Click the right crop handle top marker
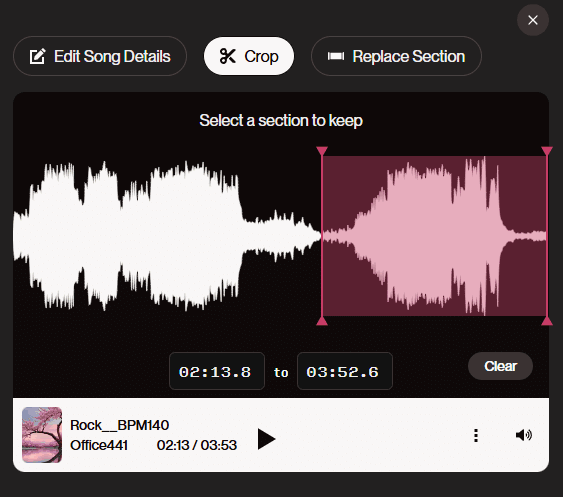Screen dimensions: 563x497 547,151
